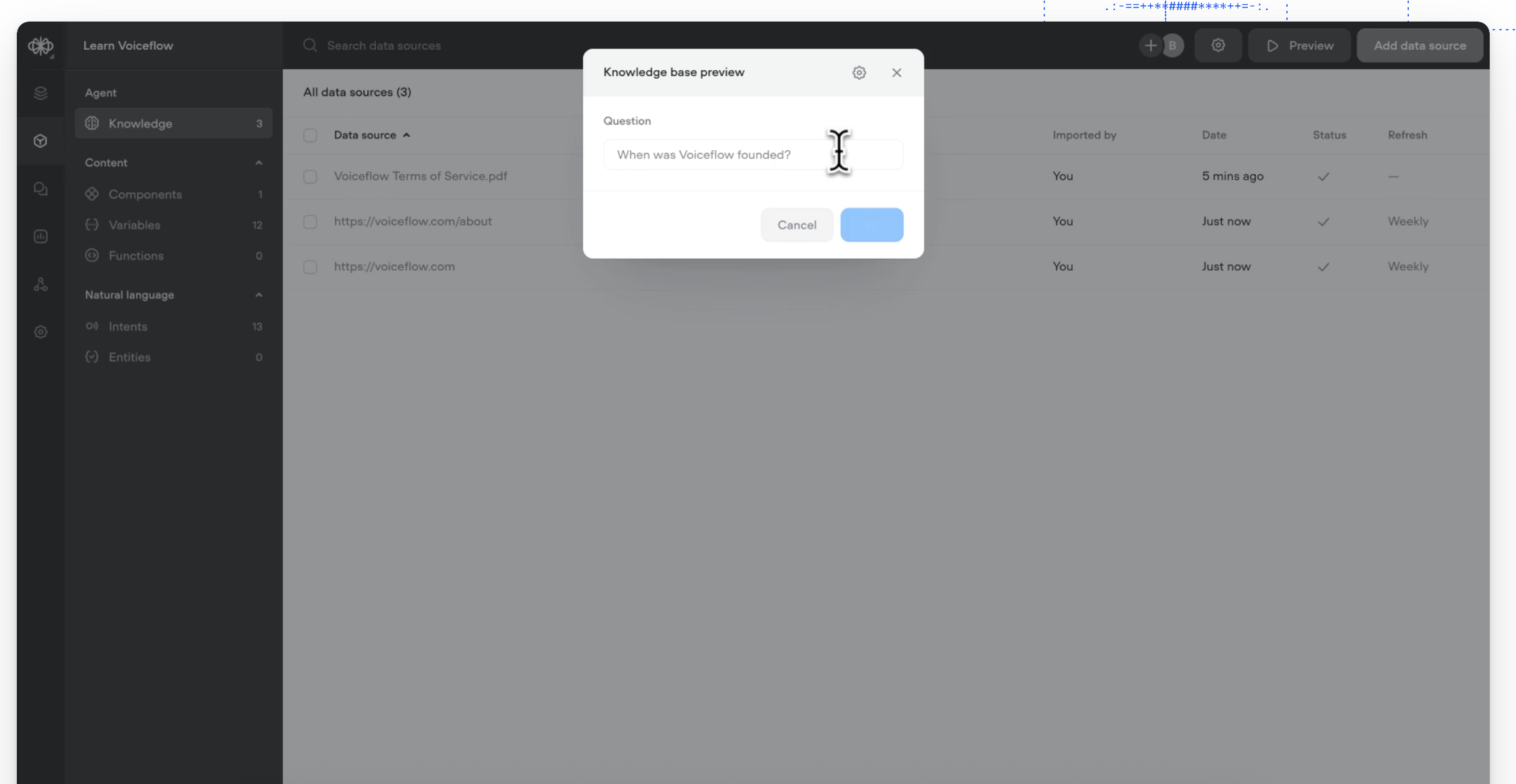
Task: Open the chat transcripts icon in left rail
Action: point(40,189)
